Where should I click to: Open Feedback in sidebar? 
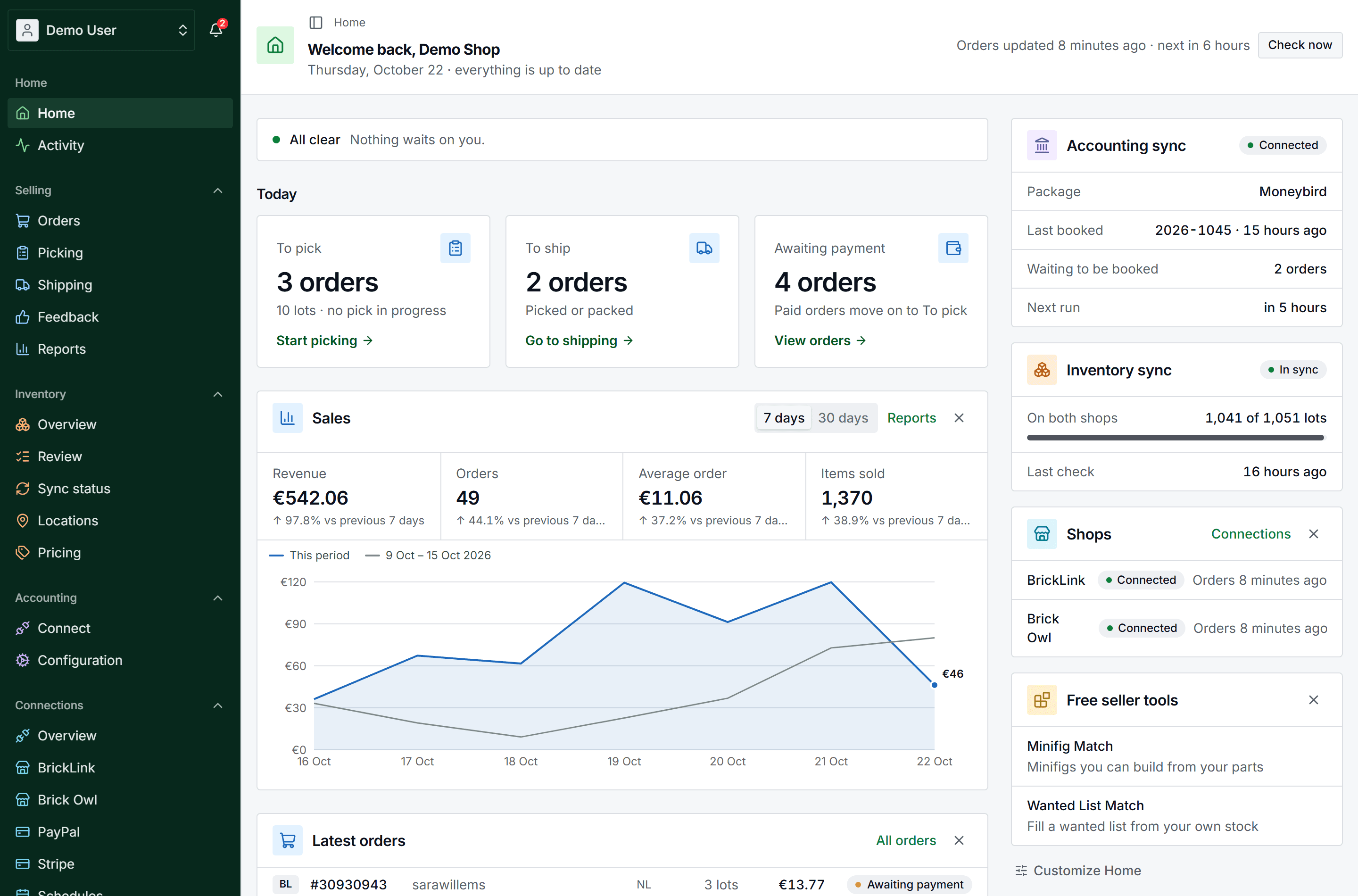pos(120,316)
